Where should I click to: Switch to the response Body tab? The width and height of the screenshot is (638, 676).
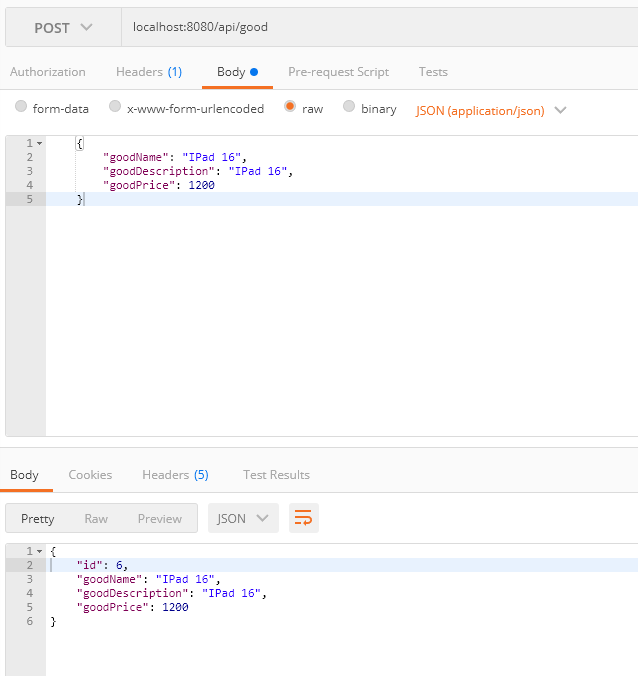click(25, 475)
